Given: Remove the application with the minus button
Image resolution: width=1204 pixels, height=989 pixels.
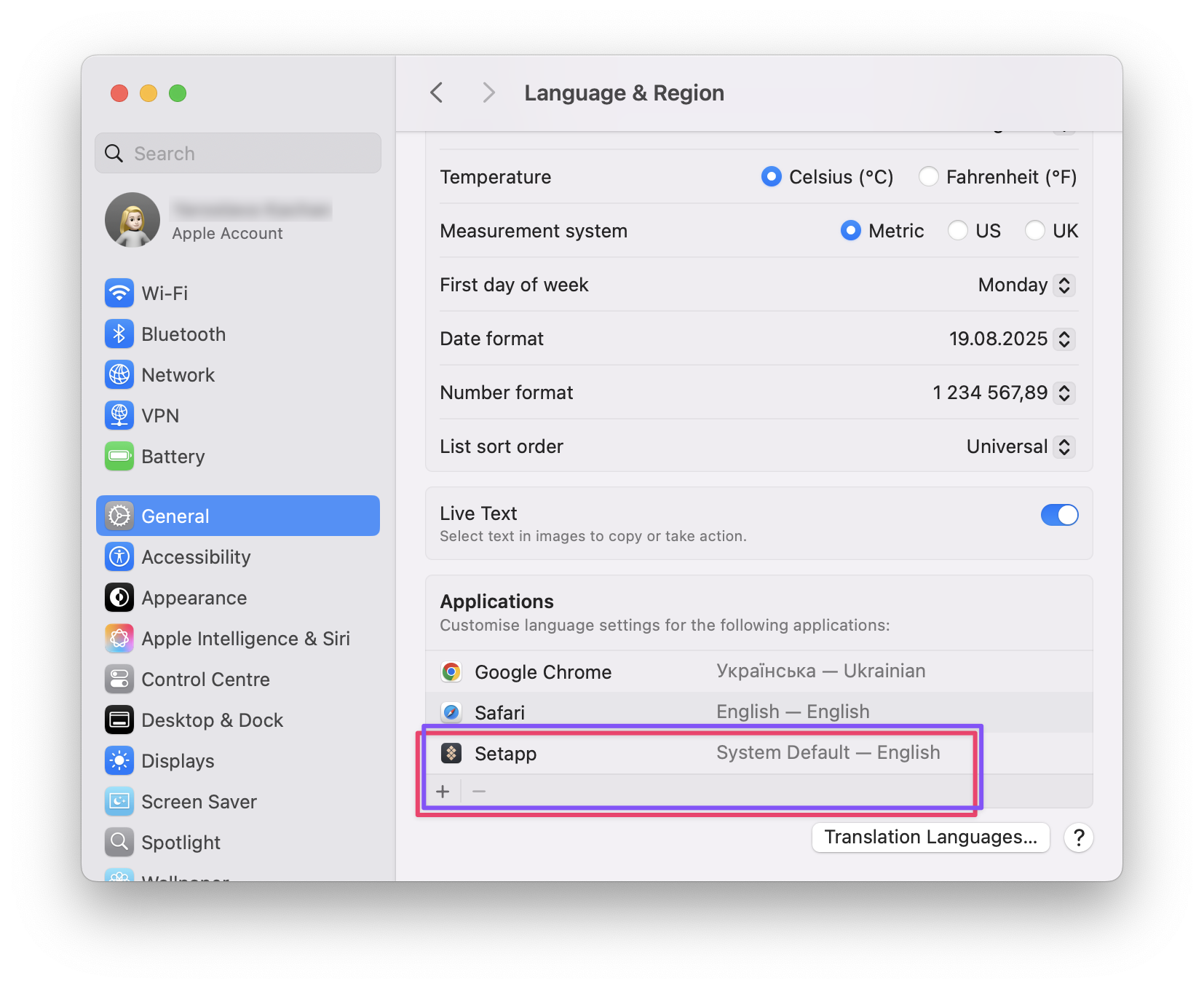Looking at the screenshot, I should [479, 791].
